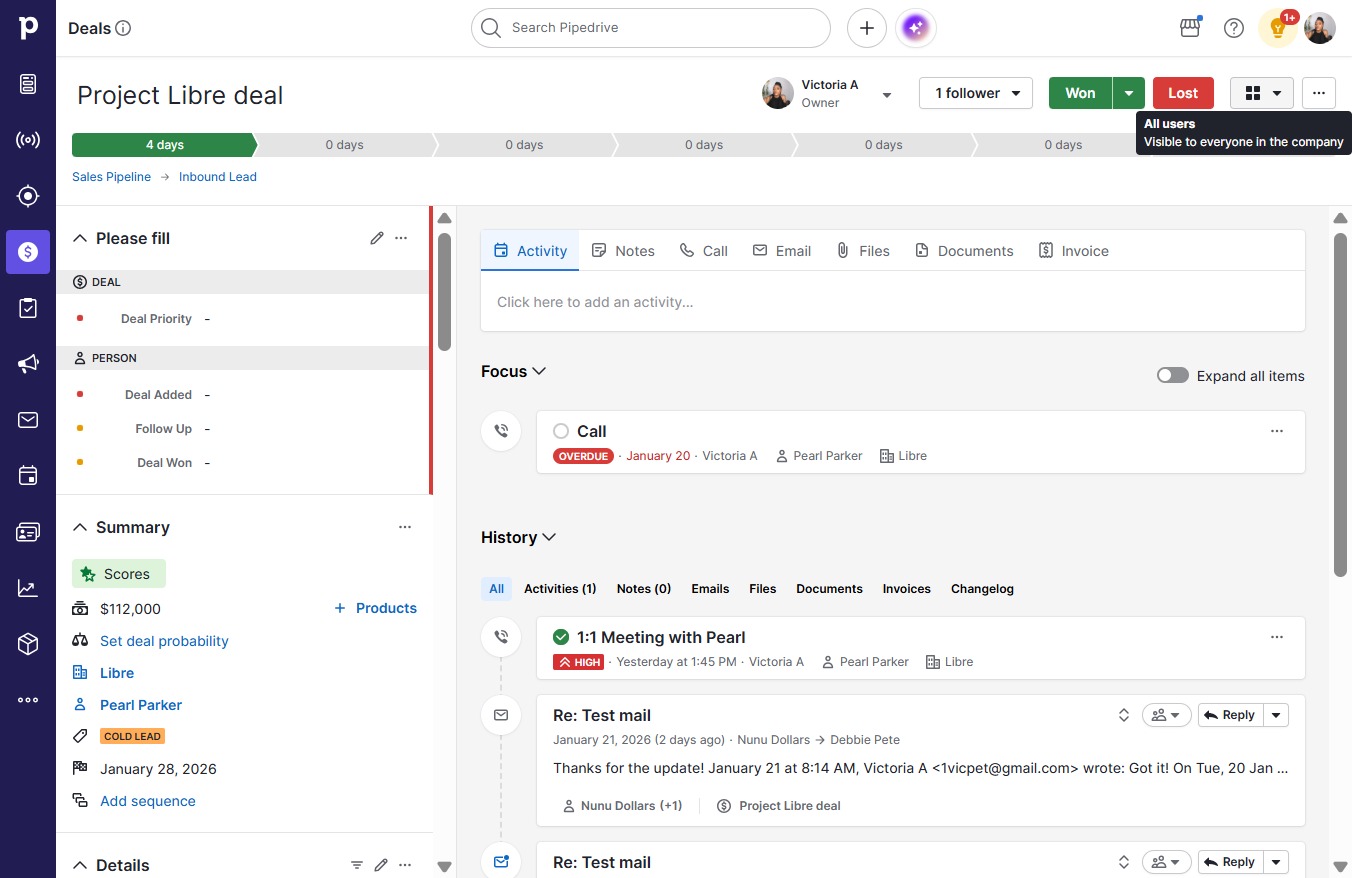The image size is (1352, 878).
Task: Click here to add an activity field
Action: (893, 302)
